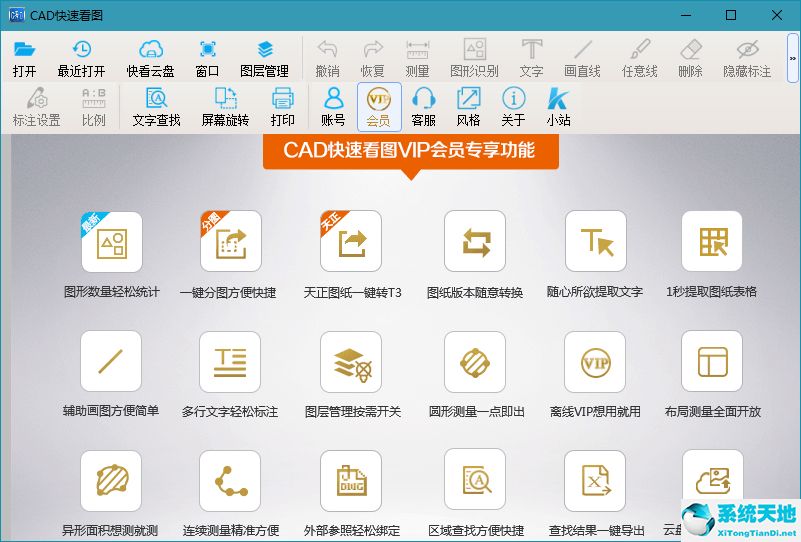Image resolution: width=801 pixels, height=542 pixels.
Task: Expand the toolbar overflow chevron
Action: click(x=793, y=58)
